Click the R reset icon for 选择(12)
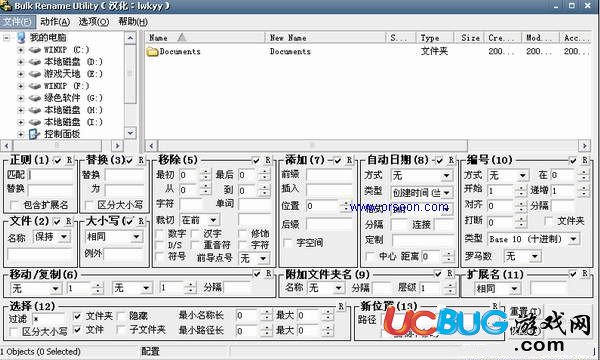The height and width of the screenshot is (360, 600). tap(341, 306)
